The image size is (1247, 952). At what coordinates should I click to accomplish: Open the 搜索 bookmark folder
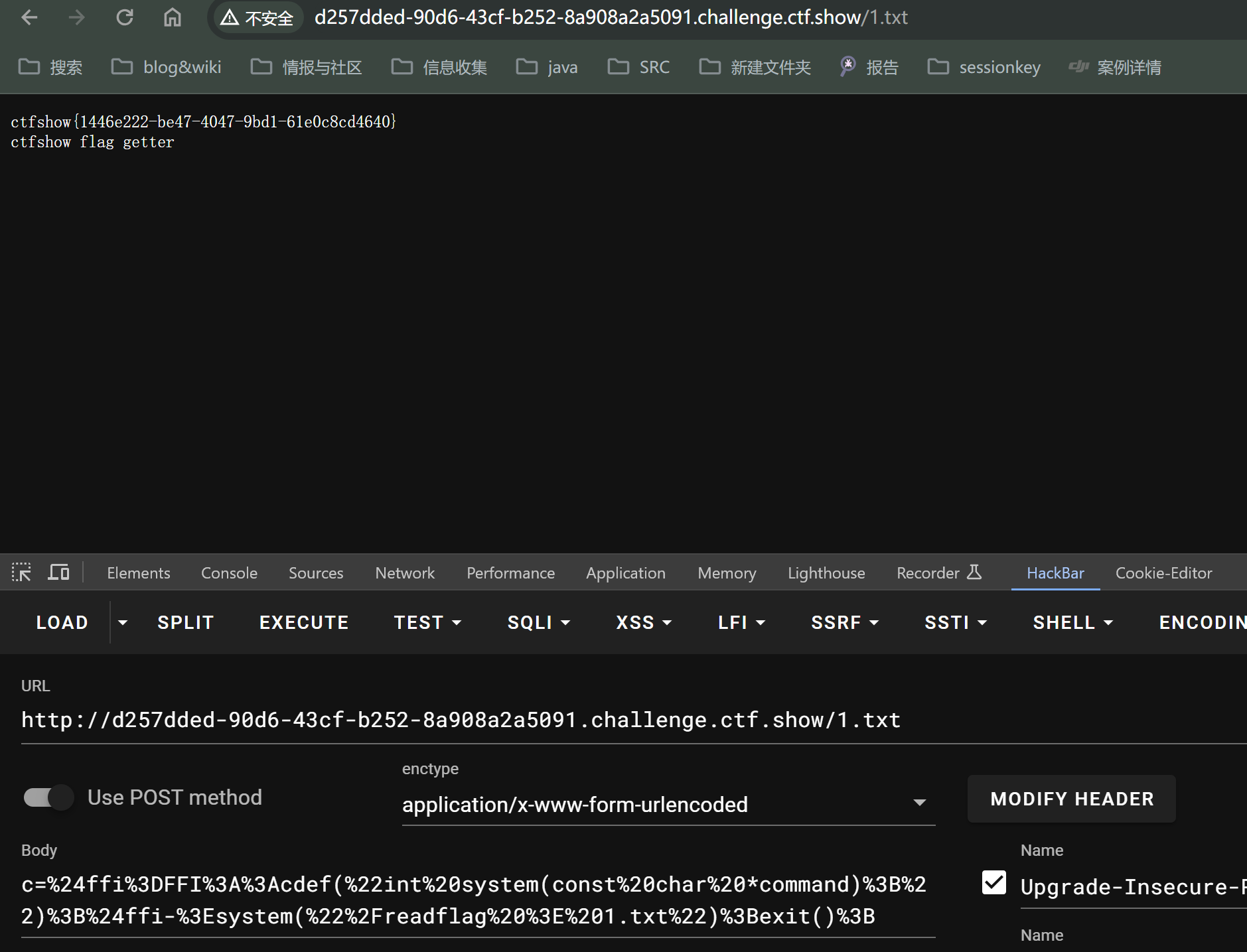tap(51, 67)
